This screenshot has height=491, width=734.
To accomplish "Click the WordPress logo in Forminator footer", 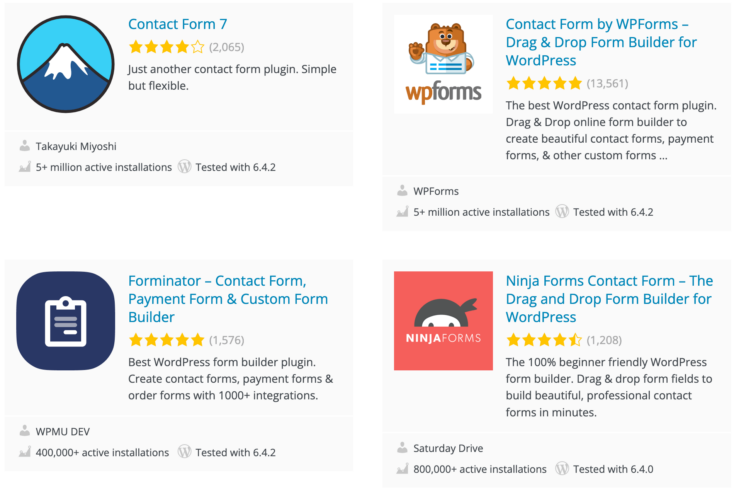I will tap(184, 452).
